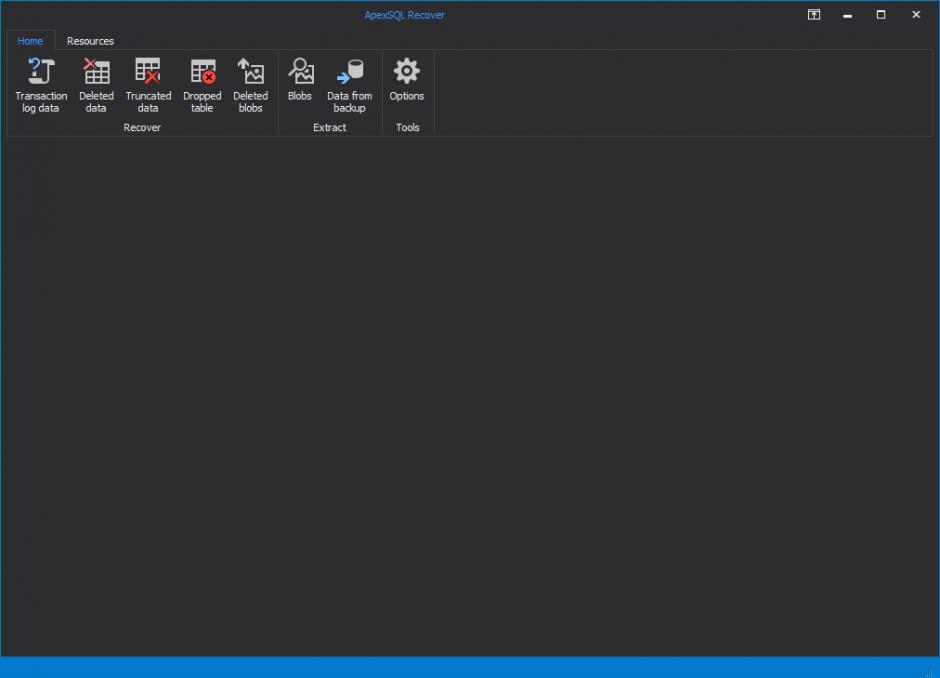Switch to the Home tab
940x678 pixels.
coord(30,41)
